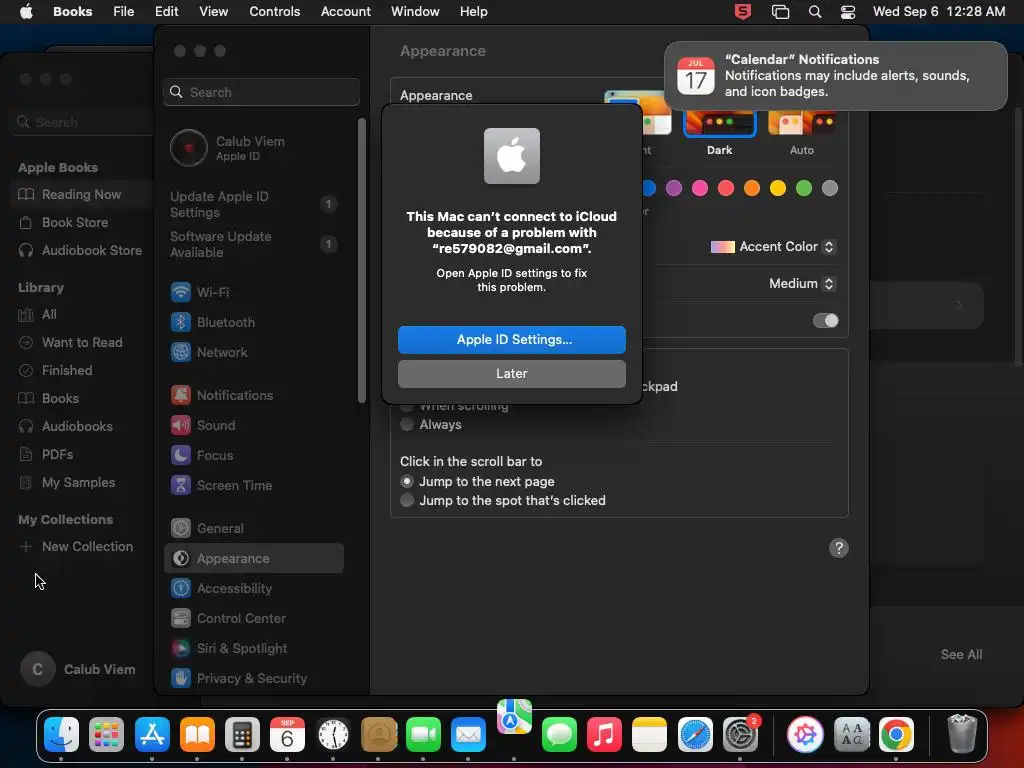Pick the yellow accent color swatch
The width and height of the screenshot is (1024, 768).
pyautogui.click(x=777, y=188)
